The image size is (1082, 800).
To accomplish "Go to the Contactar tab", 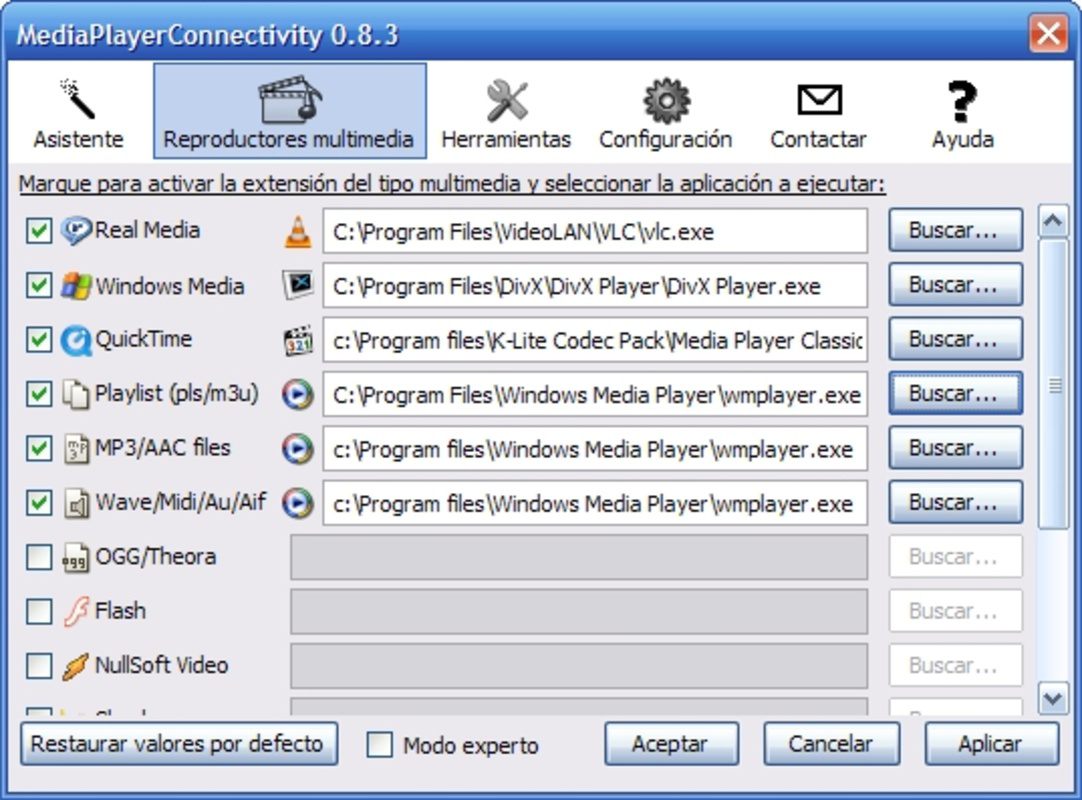I will tap(818, 113).
